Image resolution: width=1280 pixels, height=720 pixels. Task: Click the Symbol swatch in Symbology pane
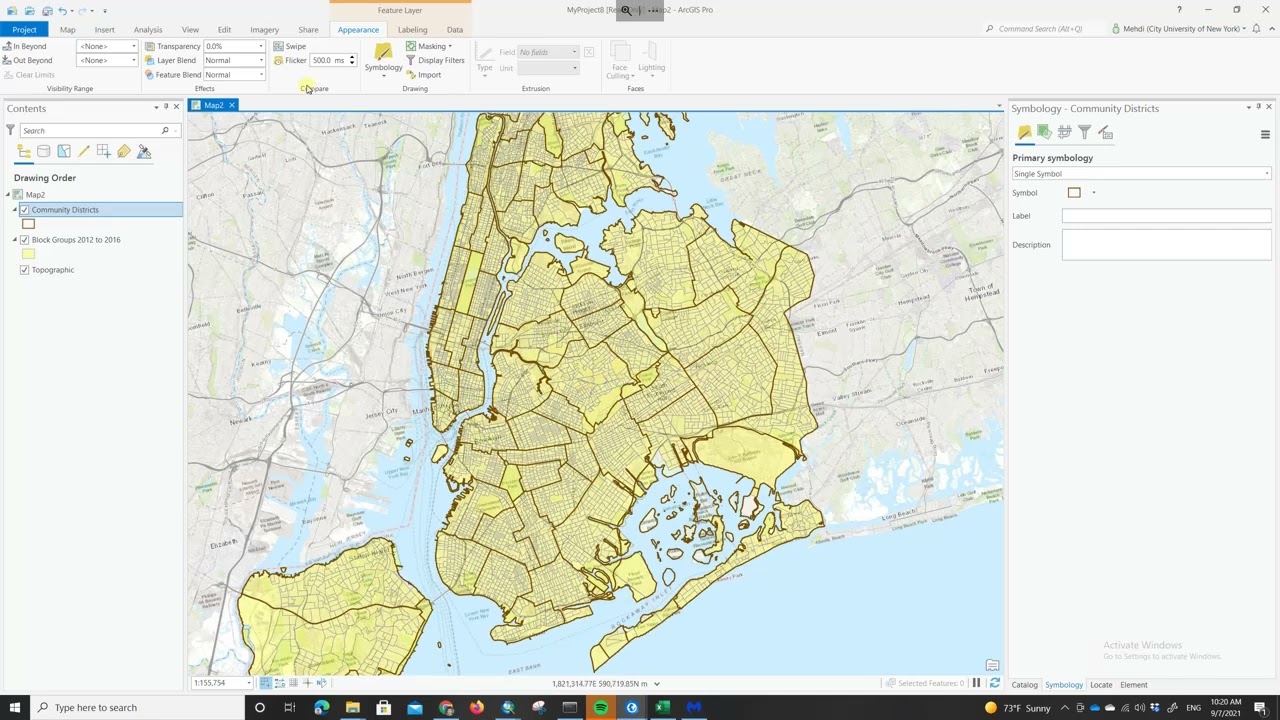click(x=1074, y=193)
